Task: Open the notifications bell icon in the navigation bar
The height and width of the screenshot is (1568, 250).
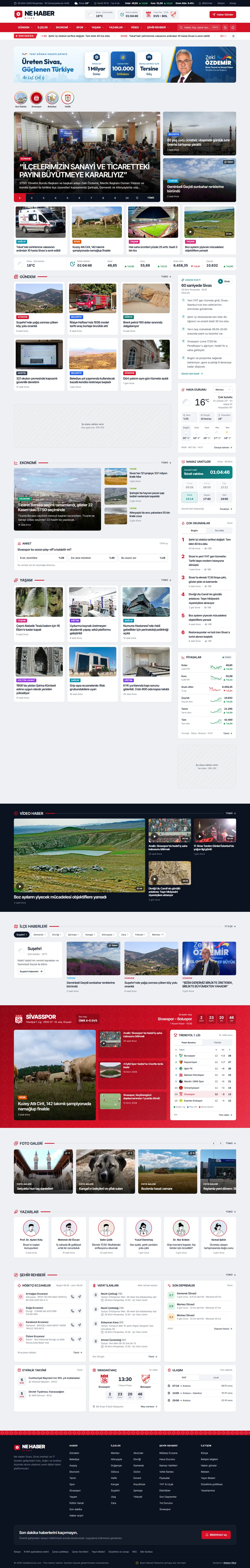Action: click(x=232, y=27)
